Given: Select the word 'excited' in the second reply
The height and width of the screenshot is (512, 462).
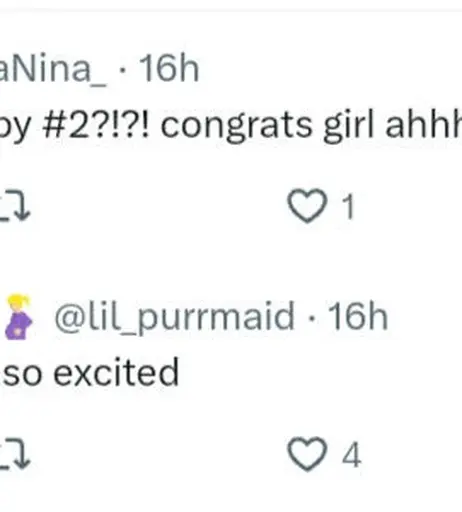Looking at the screenshot, I should pos(116,372).
